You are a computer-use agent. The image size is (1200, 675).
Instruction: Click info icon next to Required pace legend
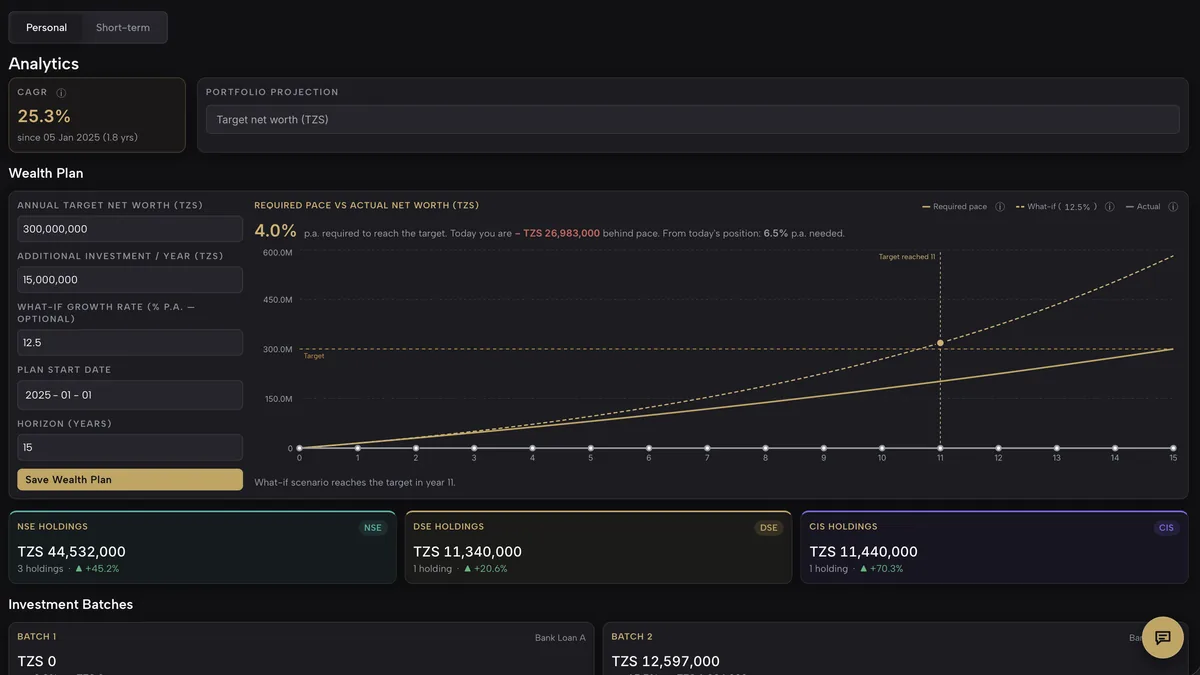(x=1000, y=207)
